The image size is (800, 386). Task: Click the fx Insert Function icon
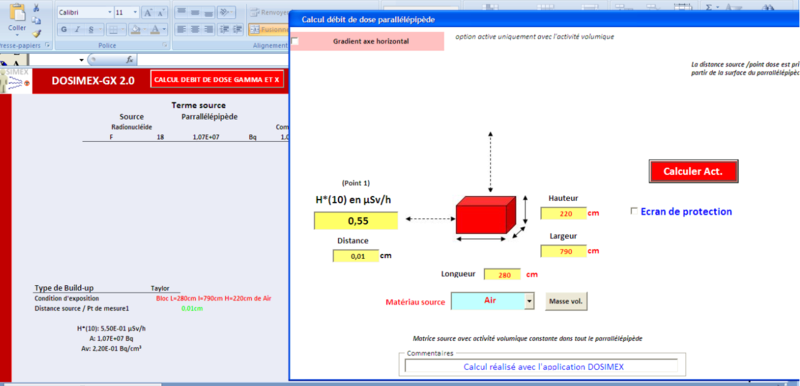click(130, 60)
